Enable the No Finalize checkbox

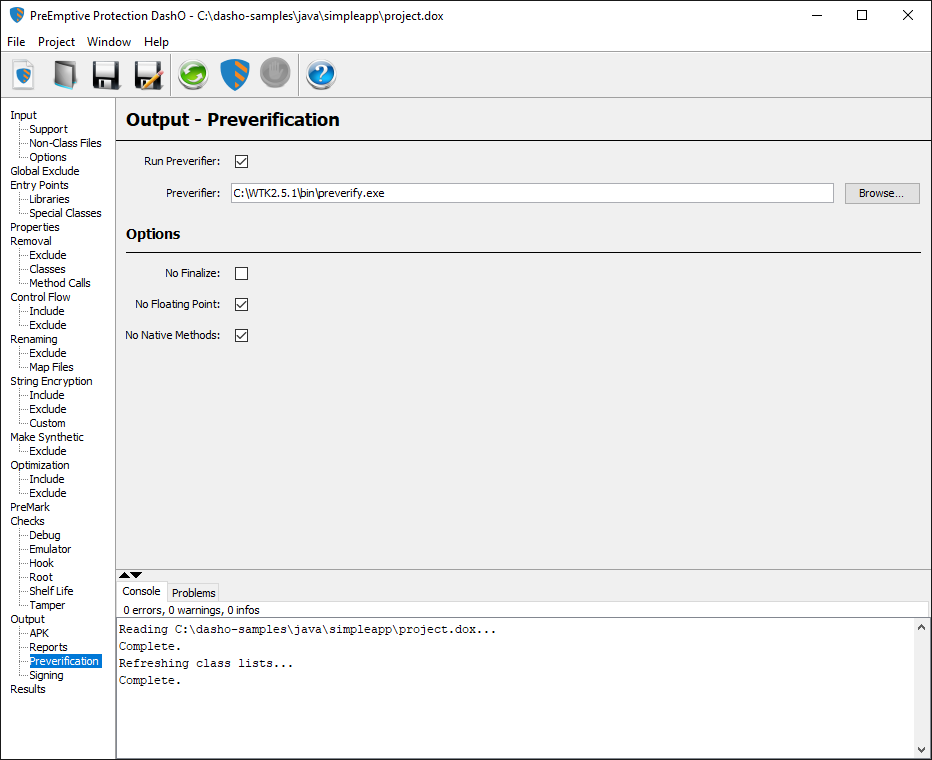coord(241,273)
